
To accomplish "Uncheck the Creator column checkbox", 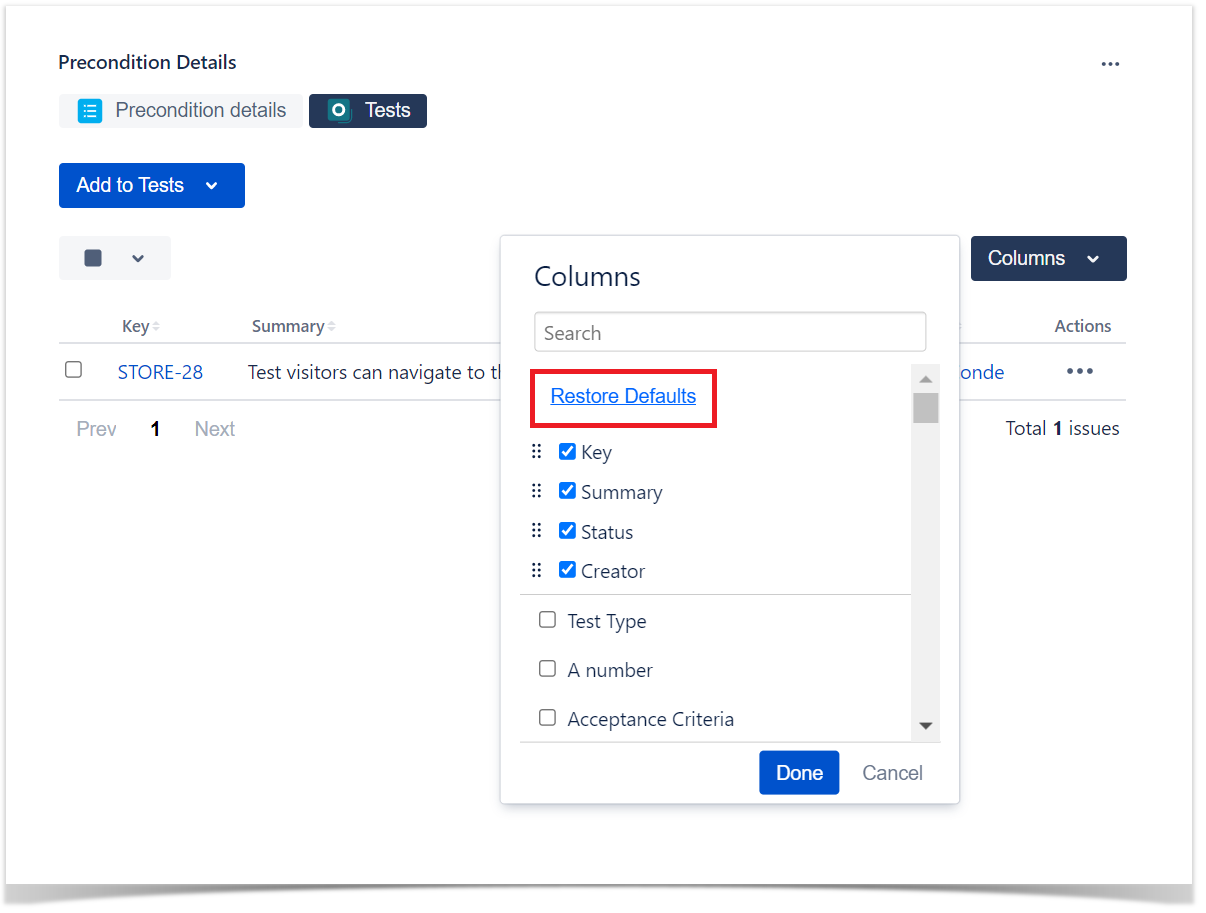I will point(567,570).
